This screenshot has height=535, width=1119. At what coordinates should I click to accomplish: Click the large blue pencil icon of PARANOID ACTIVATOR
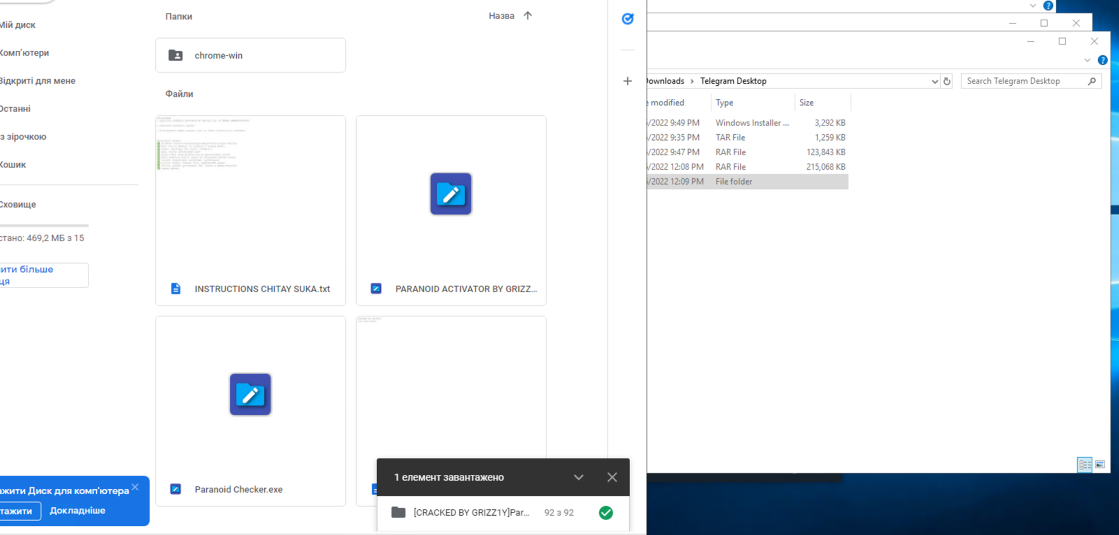click(451, 194)
